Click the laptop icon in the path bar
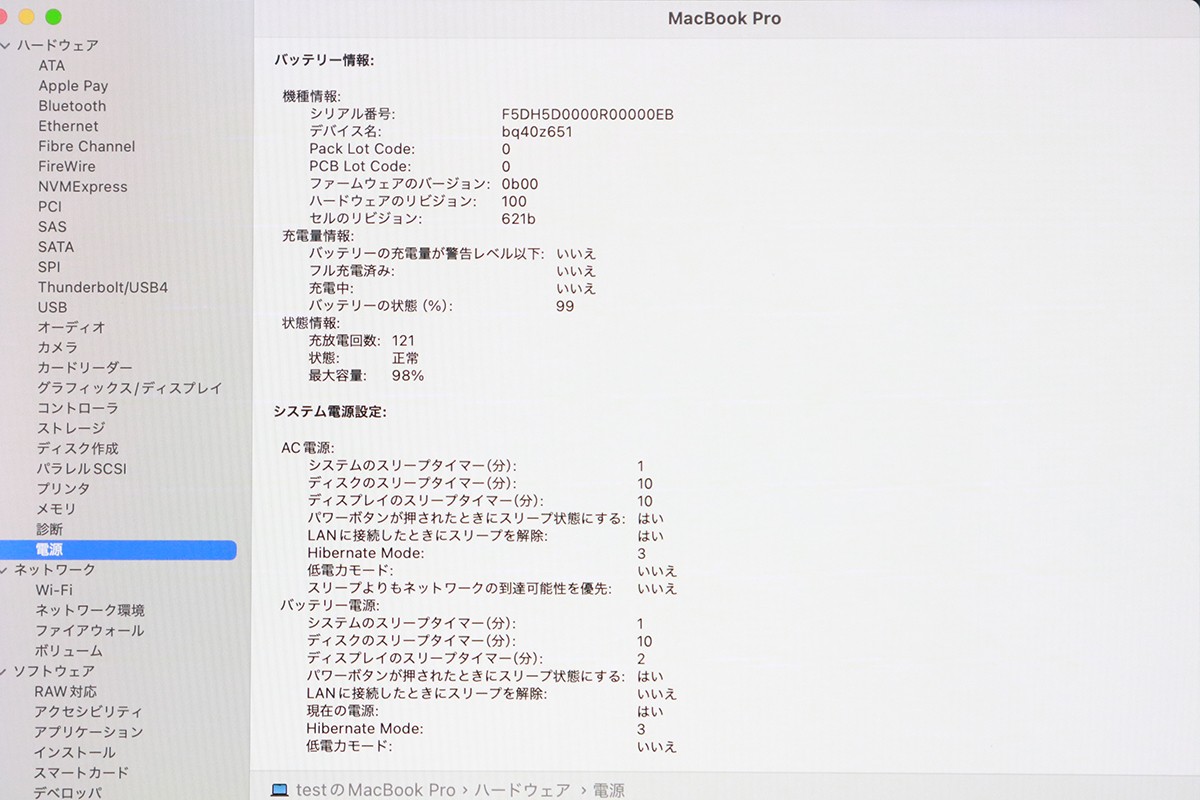This screenshot has width=1200, height=800. (x=280, y=790)
